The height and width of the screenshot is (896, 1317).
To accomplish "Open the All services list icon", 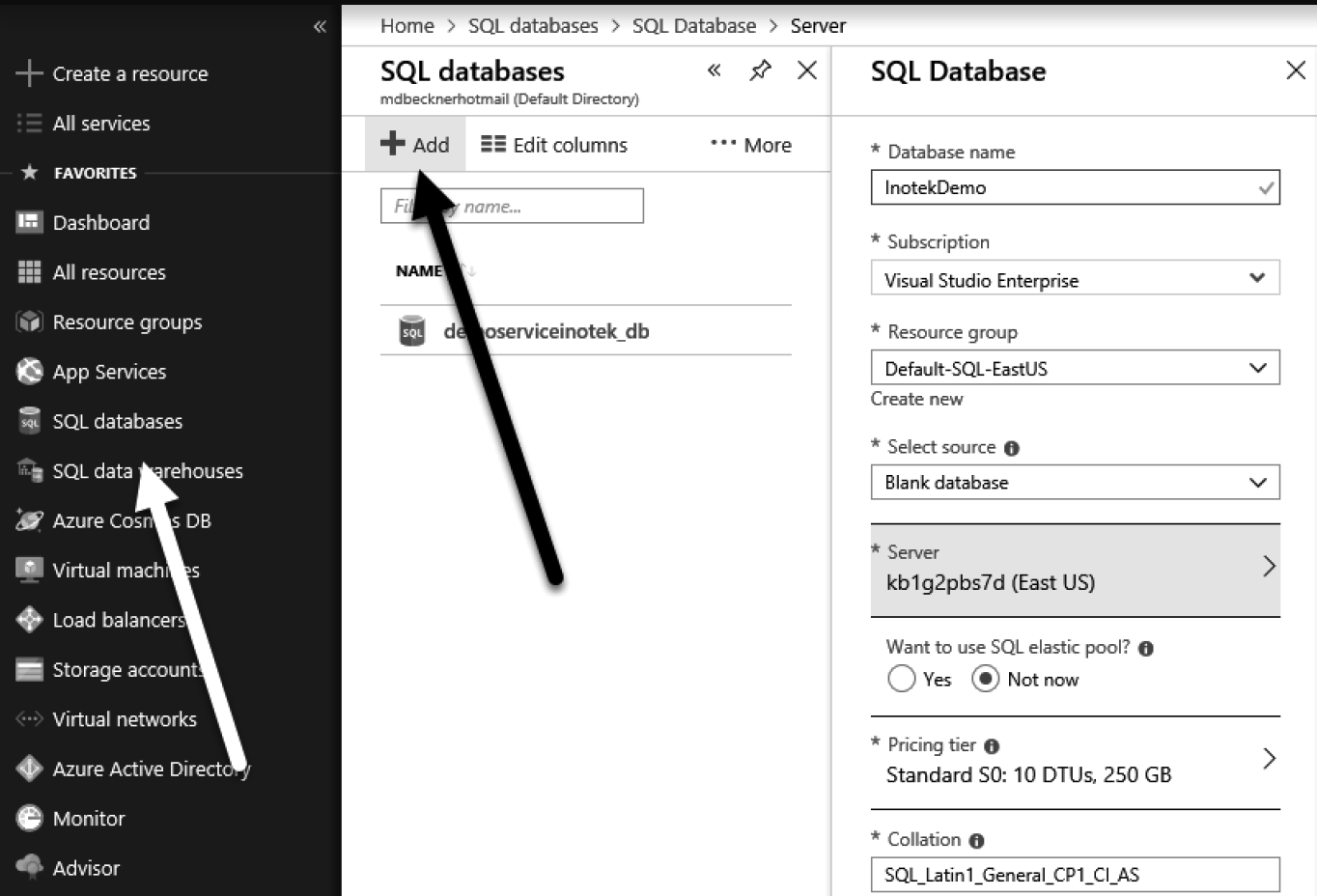I will point(29,123).
